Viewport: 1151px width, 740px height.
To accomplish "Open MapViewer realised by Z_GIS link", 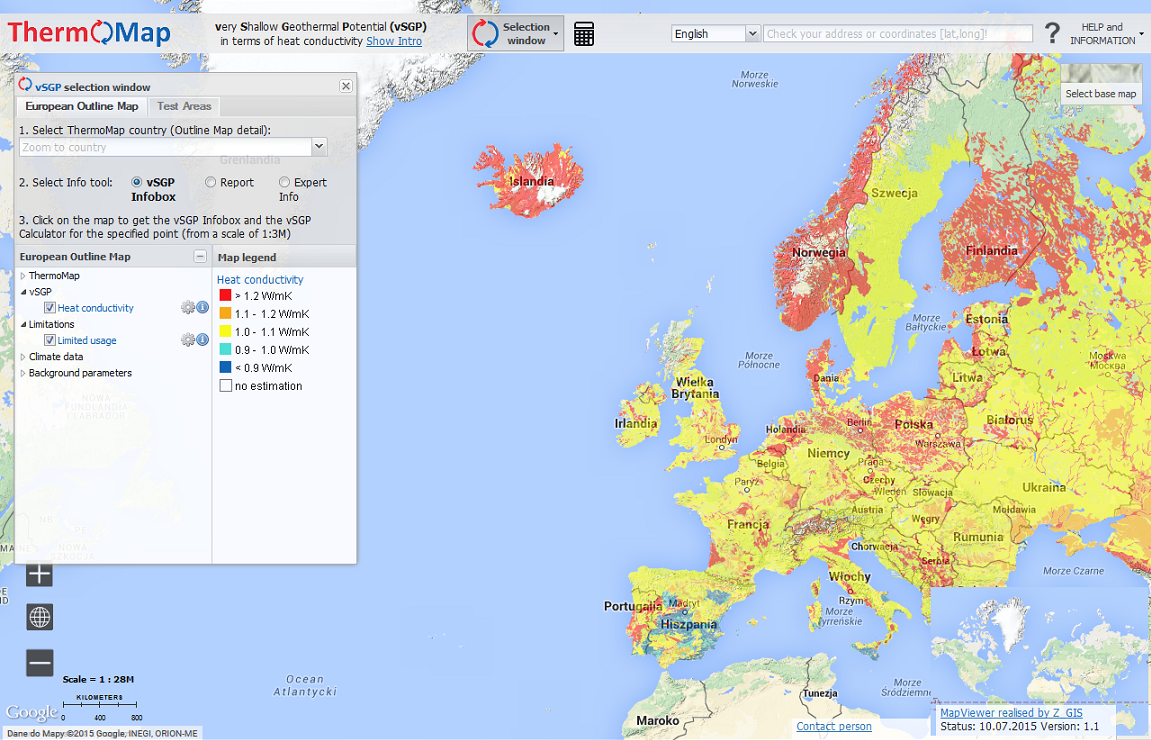I will (1012, 713).
